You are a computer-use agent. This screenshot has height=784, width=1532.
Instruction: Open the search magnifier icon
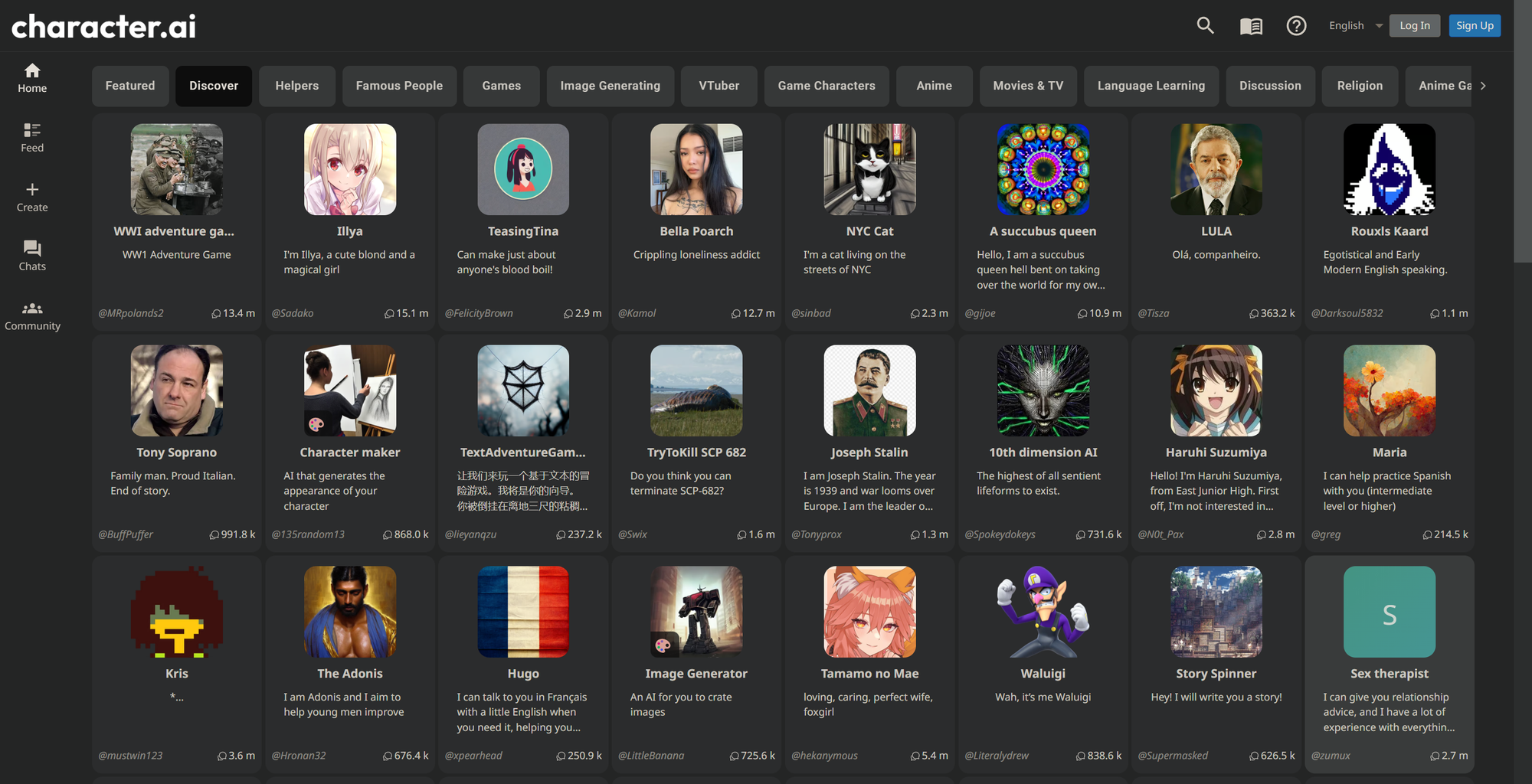coord(1205,25)
